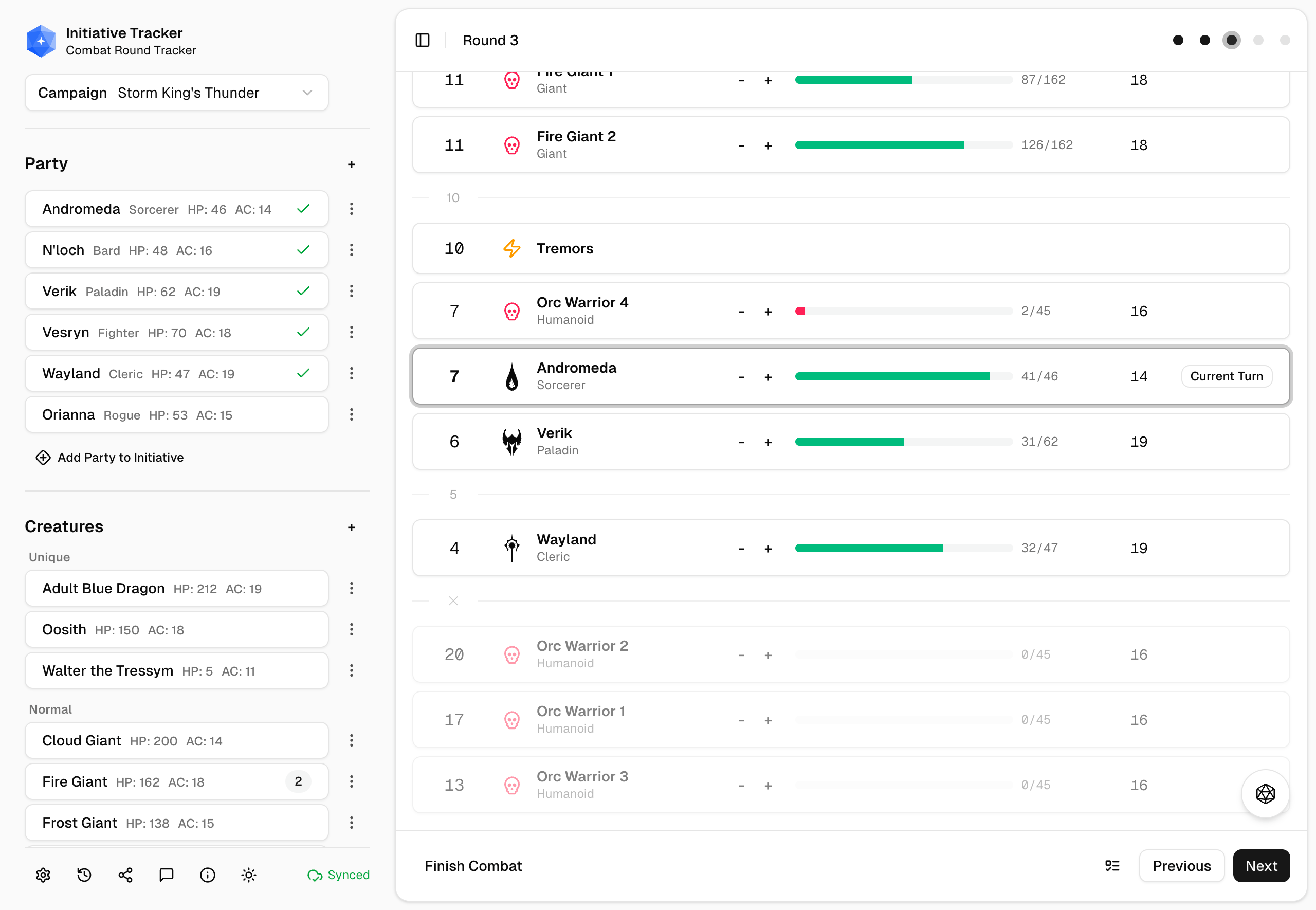Image resolution: width=1316 pixels, height=910 pixels.
Task: Open Adult Blue Dragon options menu
Action: 352,588
